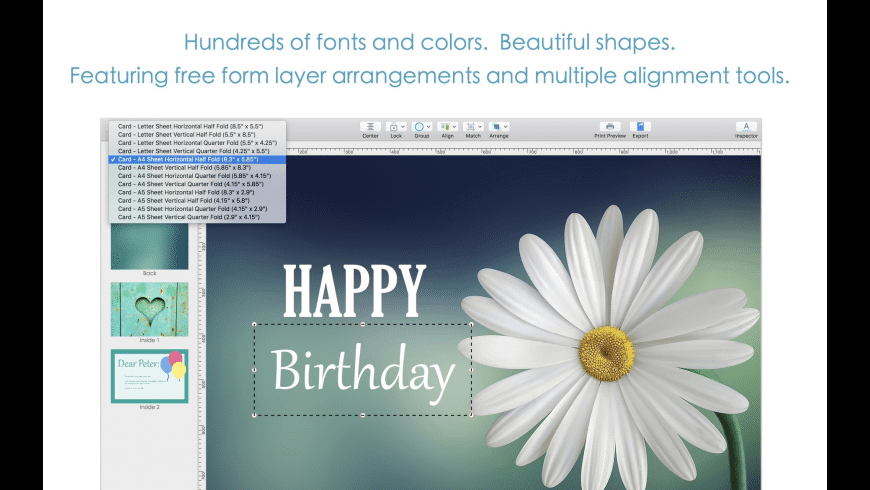Expand the Arrange dropdown arrow

pos(506,127)
